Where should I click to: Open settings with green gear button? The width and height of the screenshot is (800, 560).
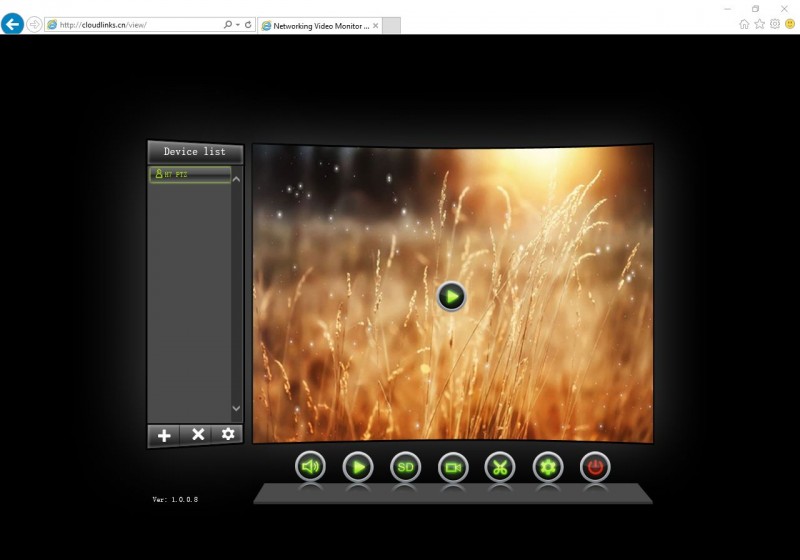pos(548,466)
